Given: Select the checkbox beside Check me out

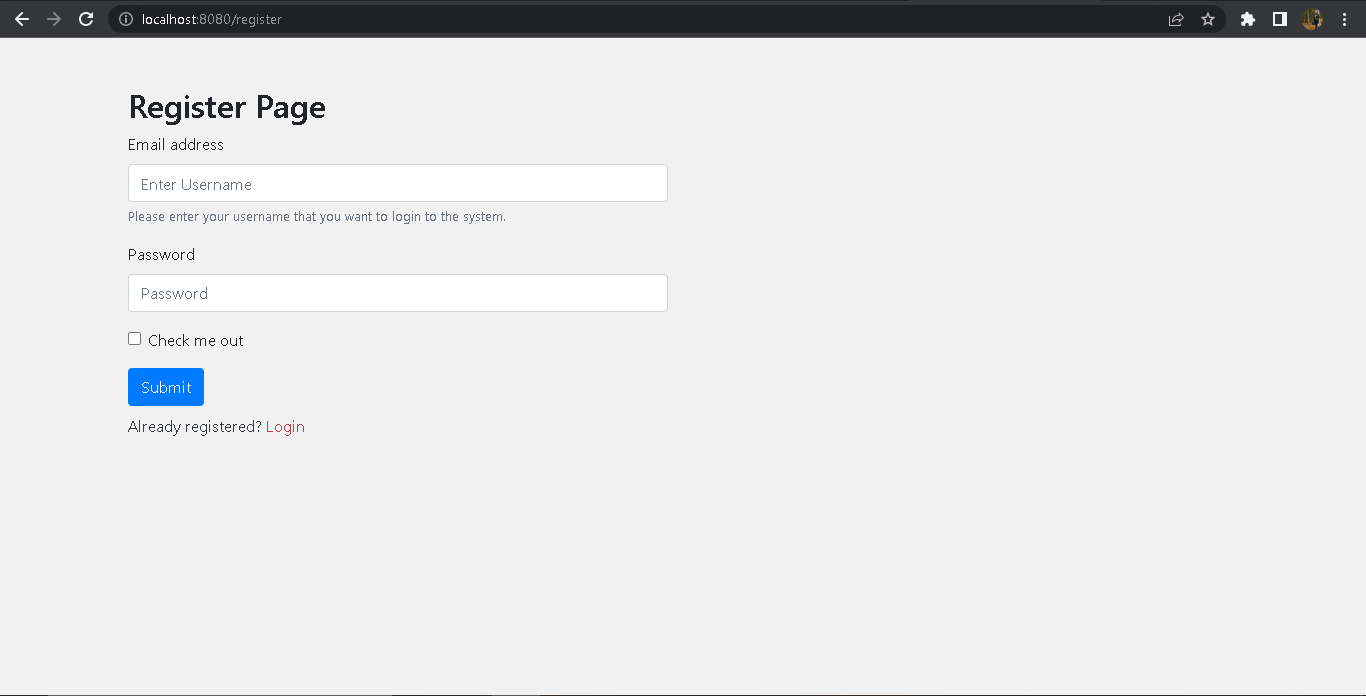Looking at the screenshot, I should (134, 338).
